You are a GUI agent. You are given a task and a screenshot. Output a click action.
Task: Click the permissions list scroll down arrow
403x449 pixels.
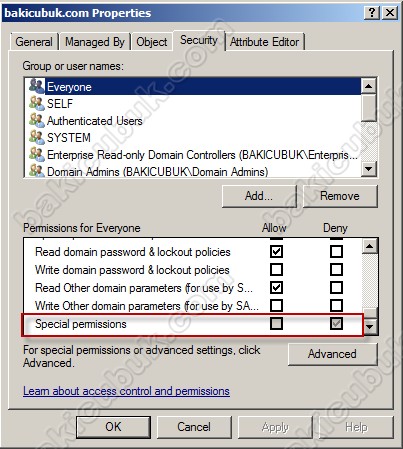370,327
